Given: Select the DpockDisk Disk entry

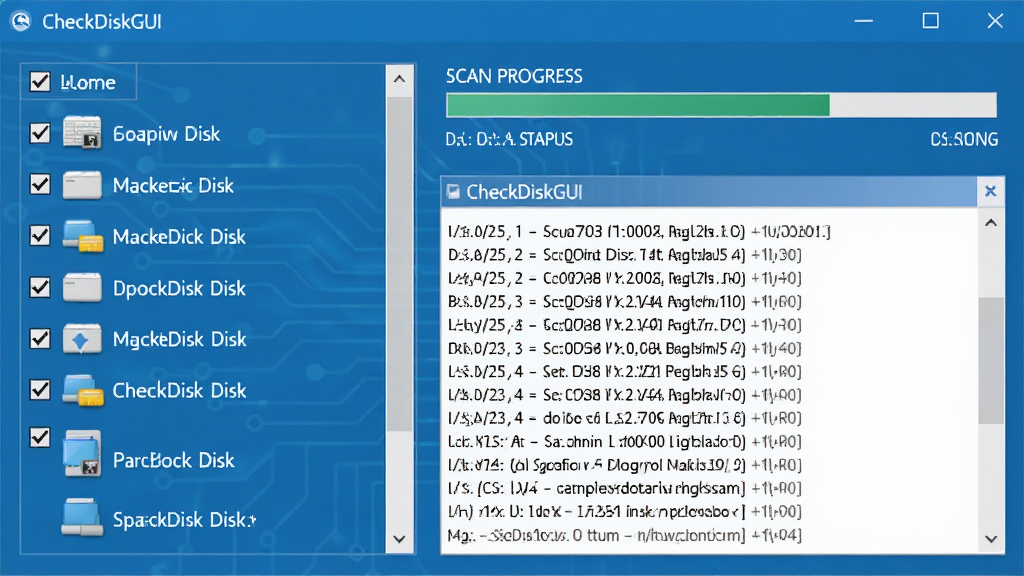Looking at the screenshot, I should [179, 288].
